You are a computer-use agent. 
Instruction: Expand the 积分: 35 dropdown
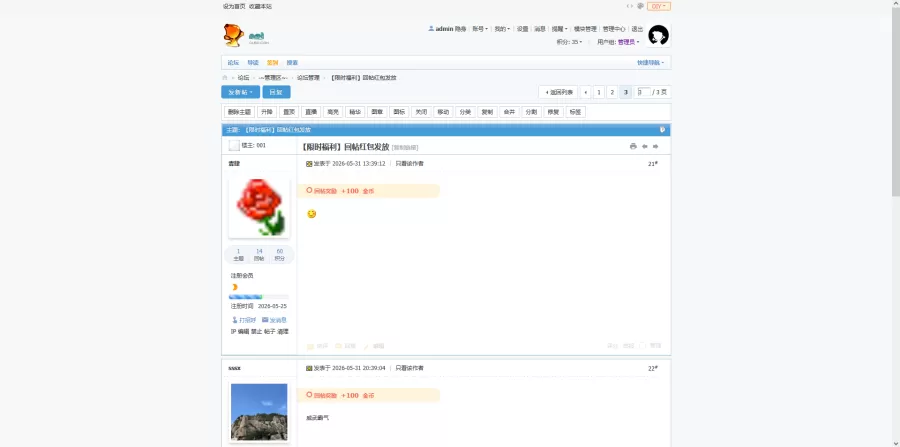click(x=569, y=42)
